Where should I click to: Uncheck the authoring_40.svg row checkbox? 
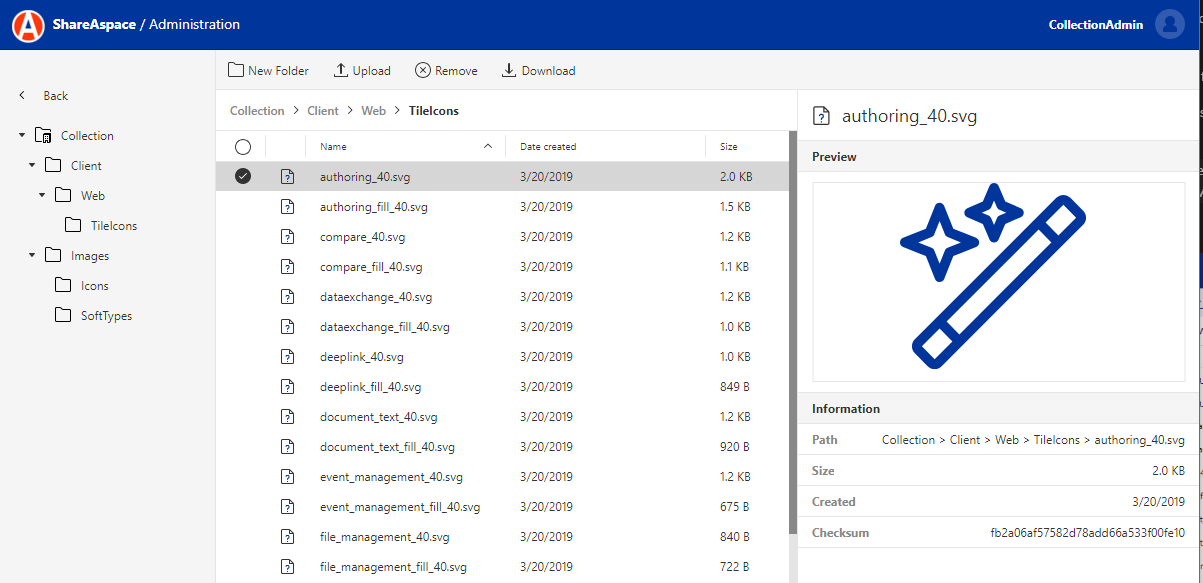coord(242,177)
